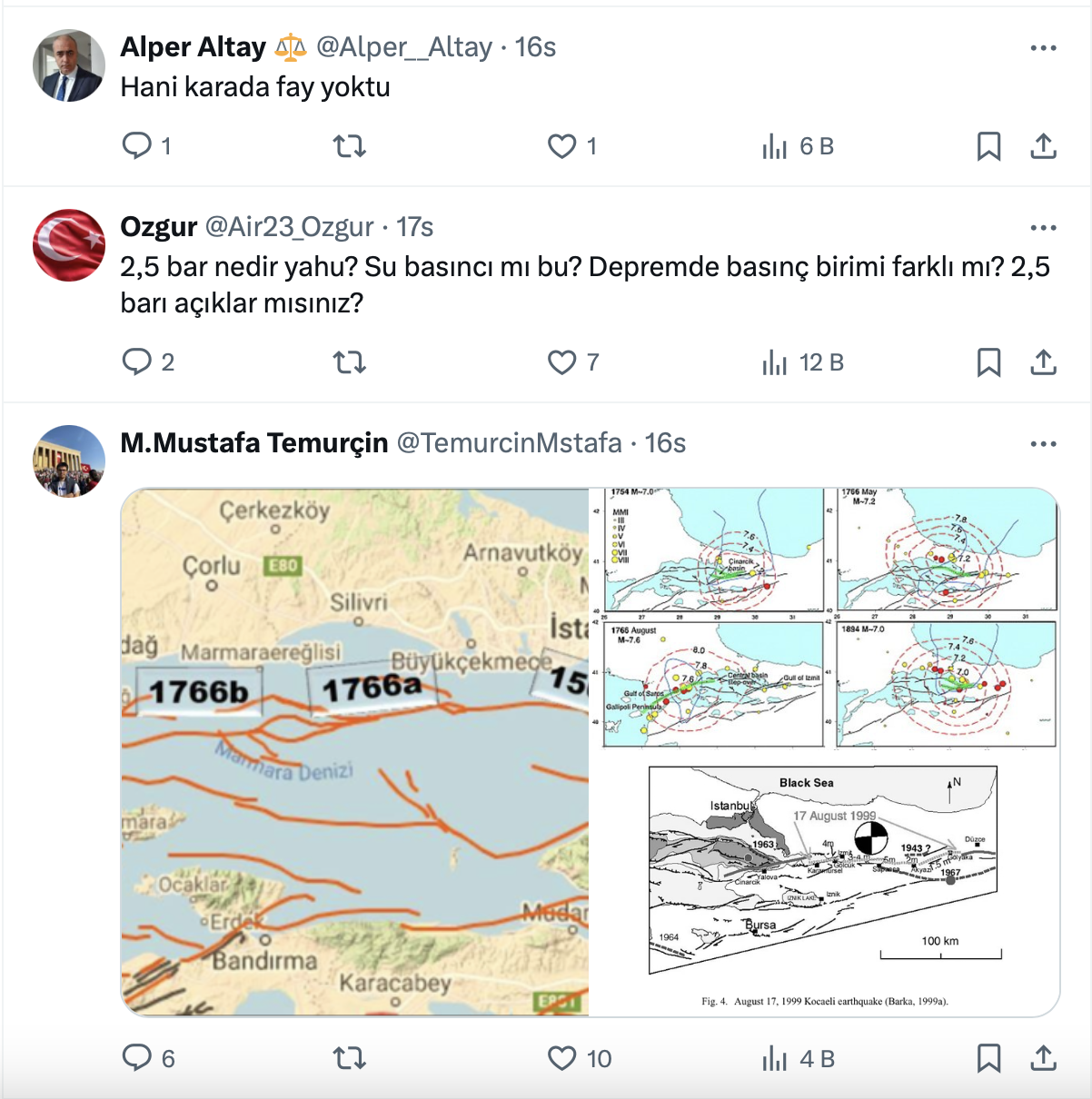Screen dimensions: 1092x1099
Task: Reply to M.Mustafa Temurçin's map tweet
Action: coord(137,1057)
